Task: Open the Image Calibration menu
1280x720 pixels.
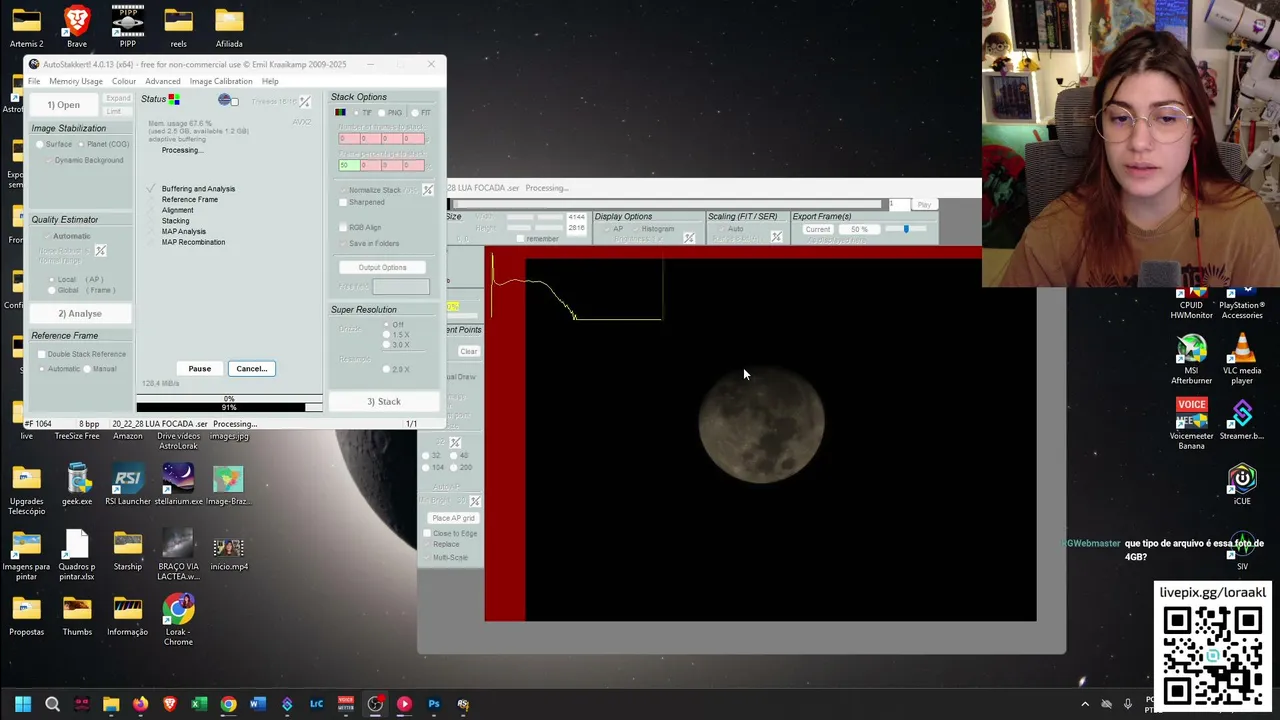Action: 221,81
